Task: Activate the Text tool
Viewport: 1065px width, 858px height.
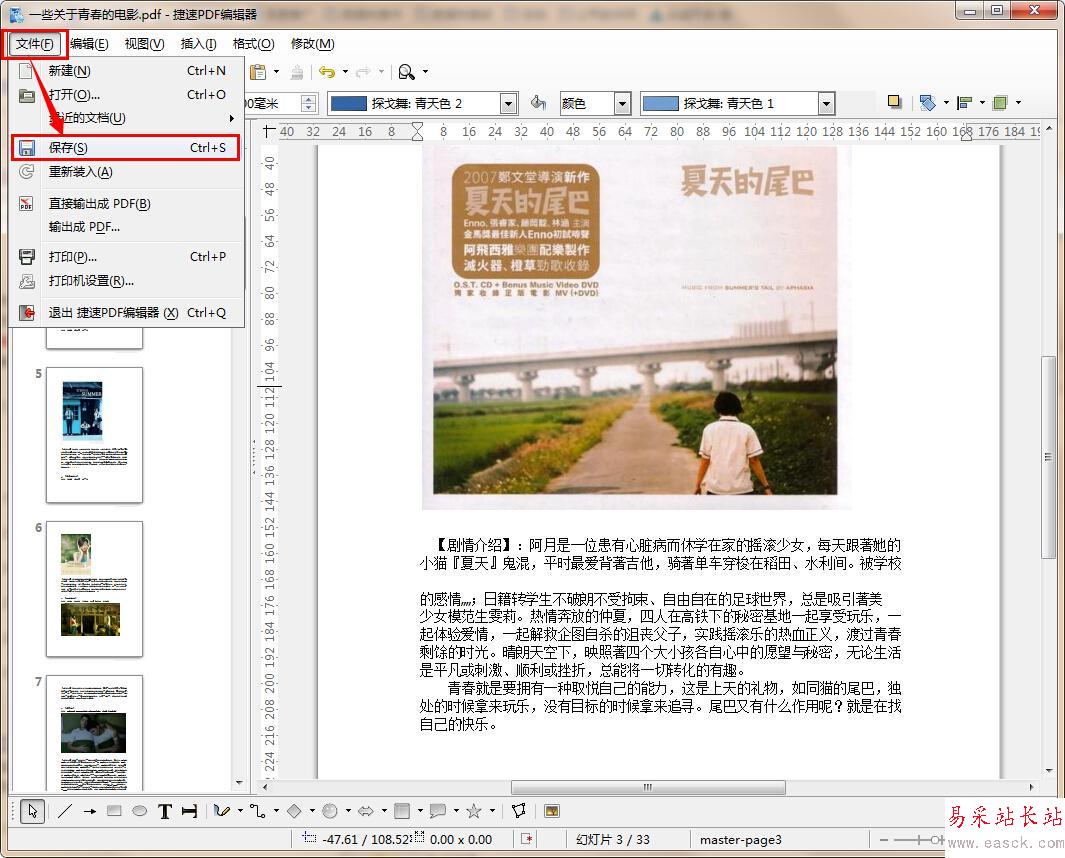Action: pos(164,811)
